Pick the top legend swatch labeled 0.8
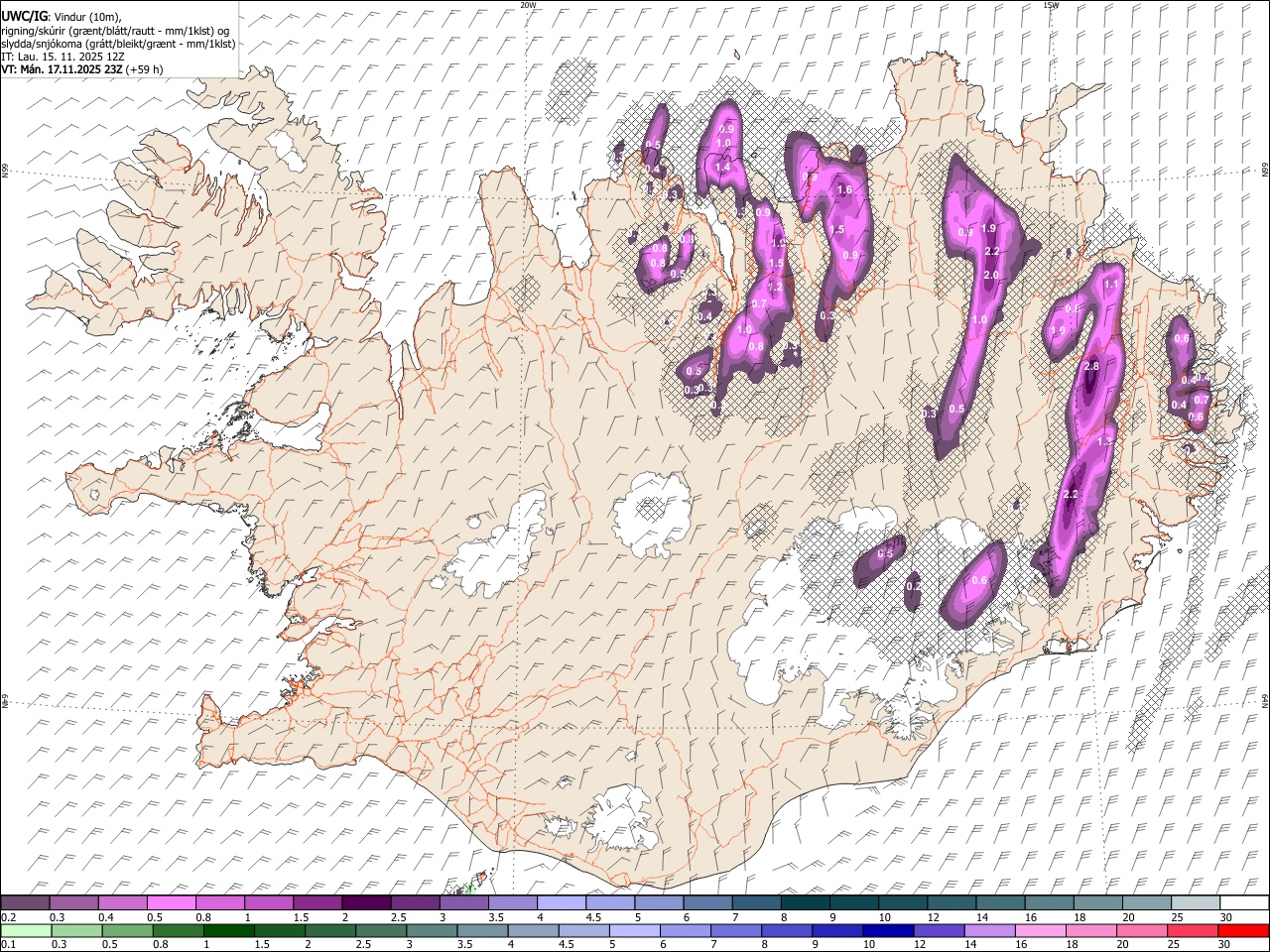The width and height of the screenshot is (1270, 952). (x=219, y=903)
